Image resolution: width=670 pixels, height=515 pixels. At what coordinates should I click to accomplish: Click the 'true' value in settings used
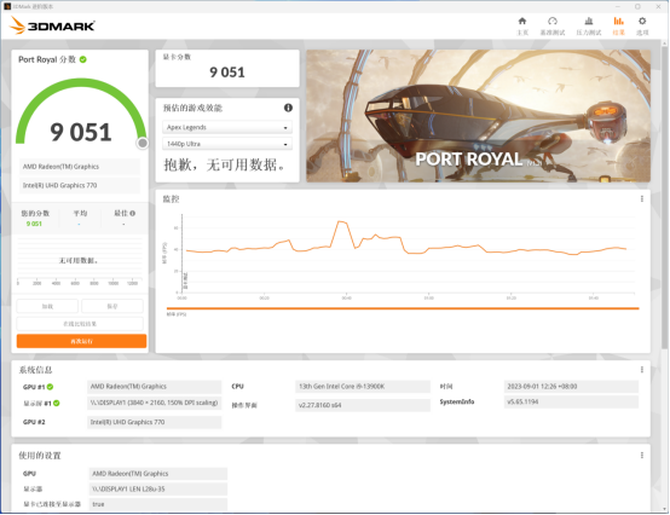[158, 504]
